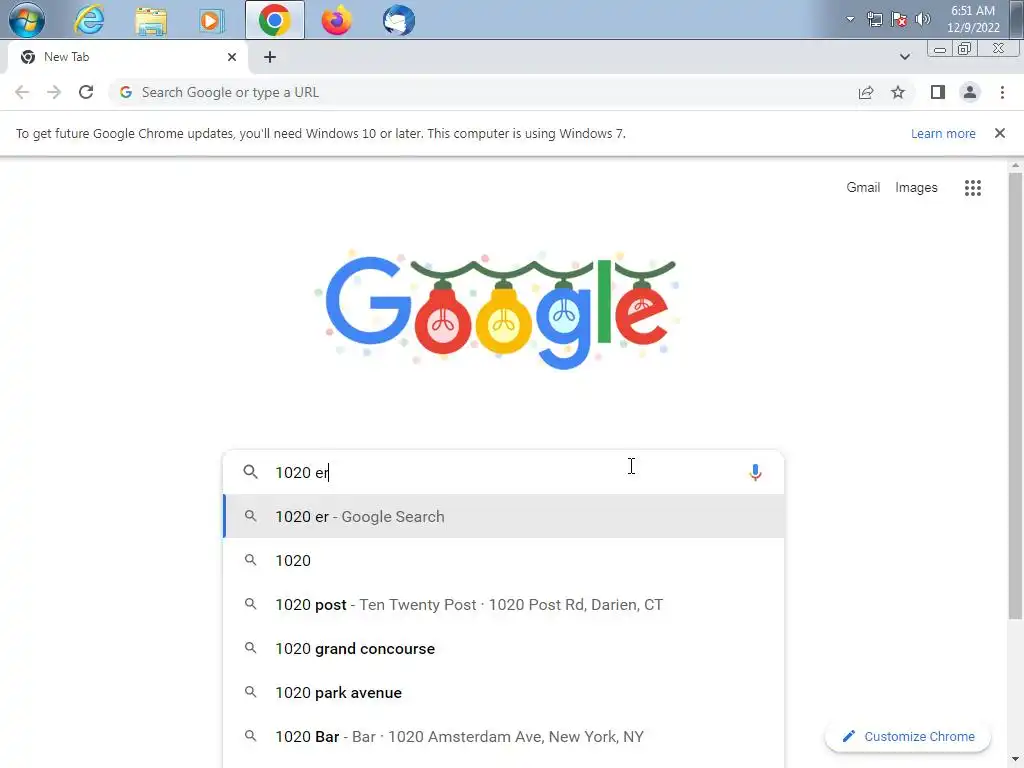Viewport: 1024px width, 768px height.
Task: Open the Windows Start menu orb
Action: (26, 20)
